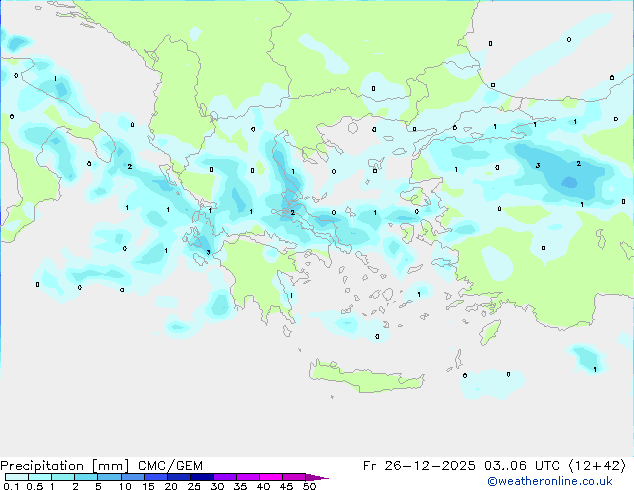The width and height of the screenshot is (634, 490).
Task: Click the island of Crete on the map
Action: (366, 376)
